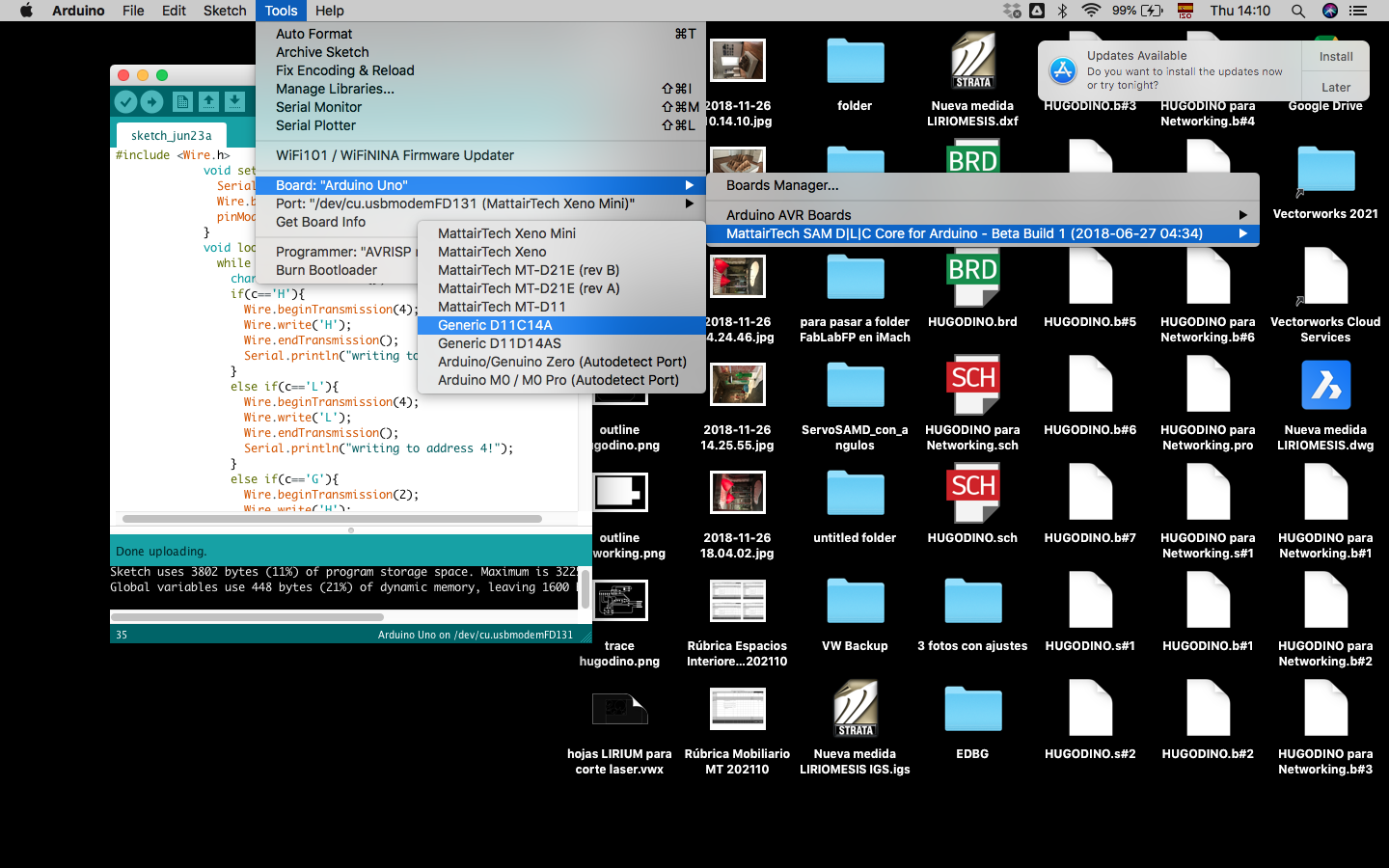The width and height of the screenshot is (1389, 868).
Task: Choose Generic D11D14AS board
Action: pyautogui.click(x=562, y=343)
